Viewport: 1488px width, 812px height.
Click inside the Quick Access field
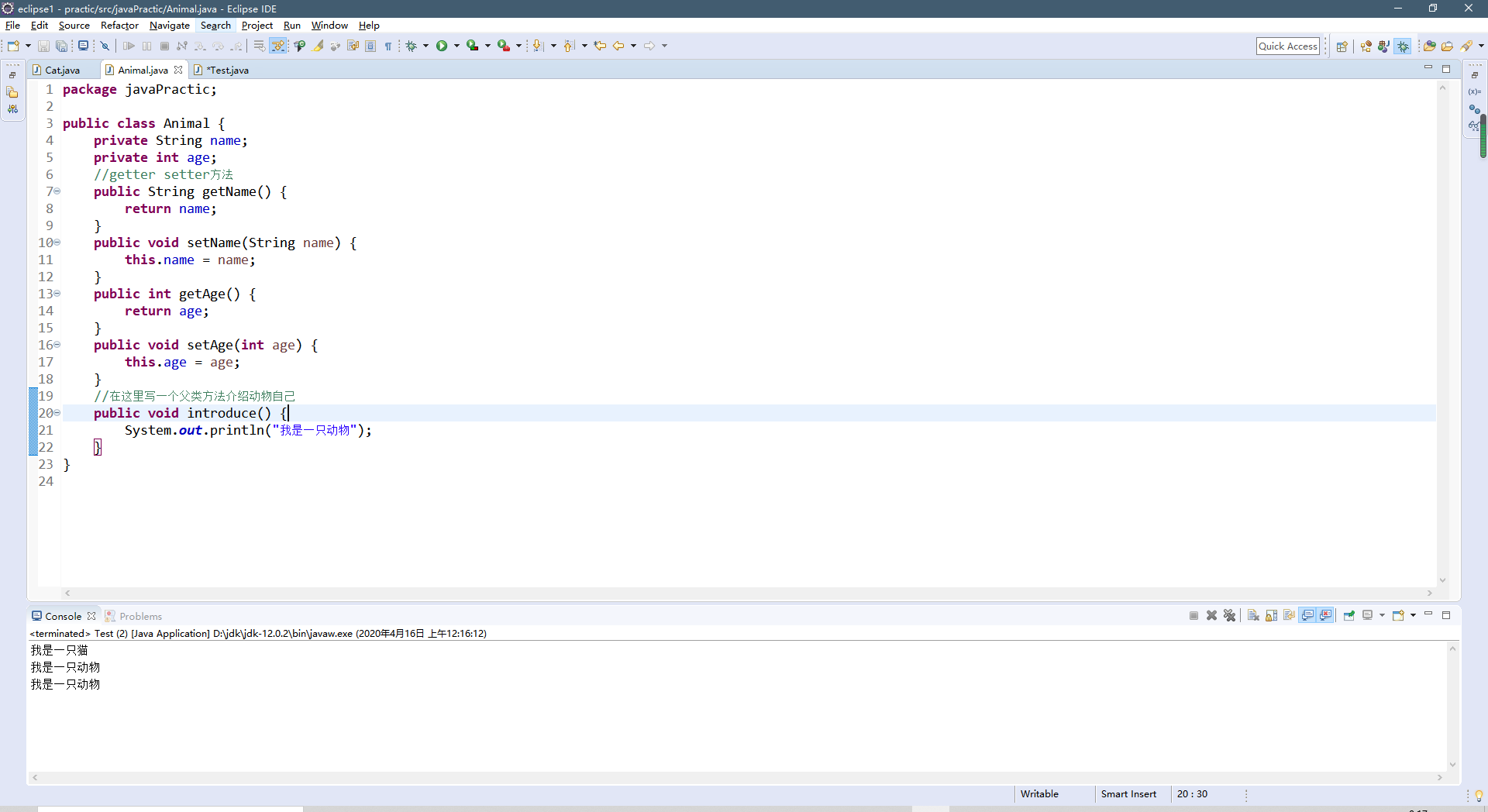[1288, 46]
